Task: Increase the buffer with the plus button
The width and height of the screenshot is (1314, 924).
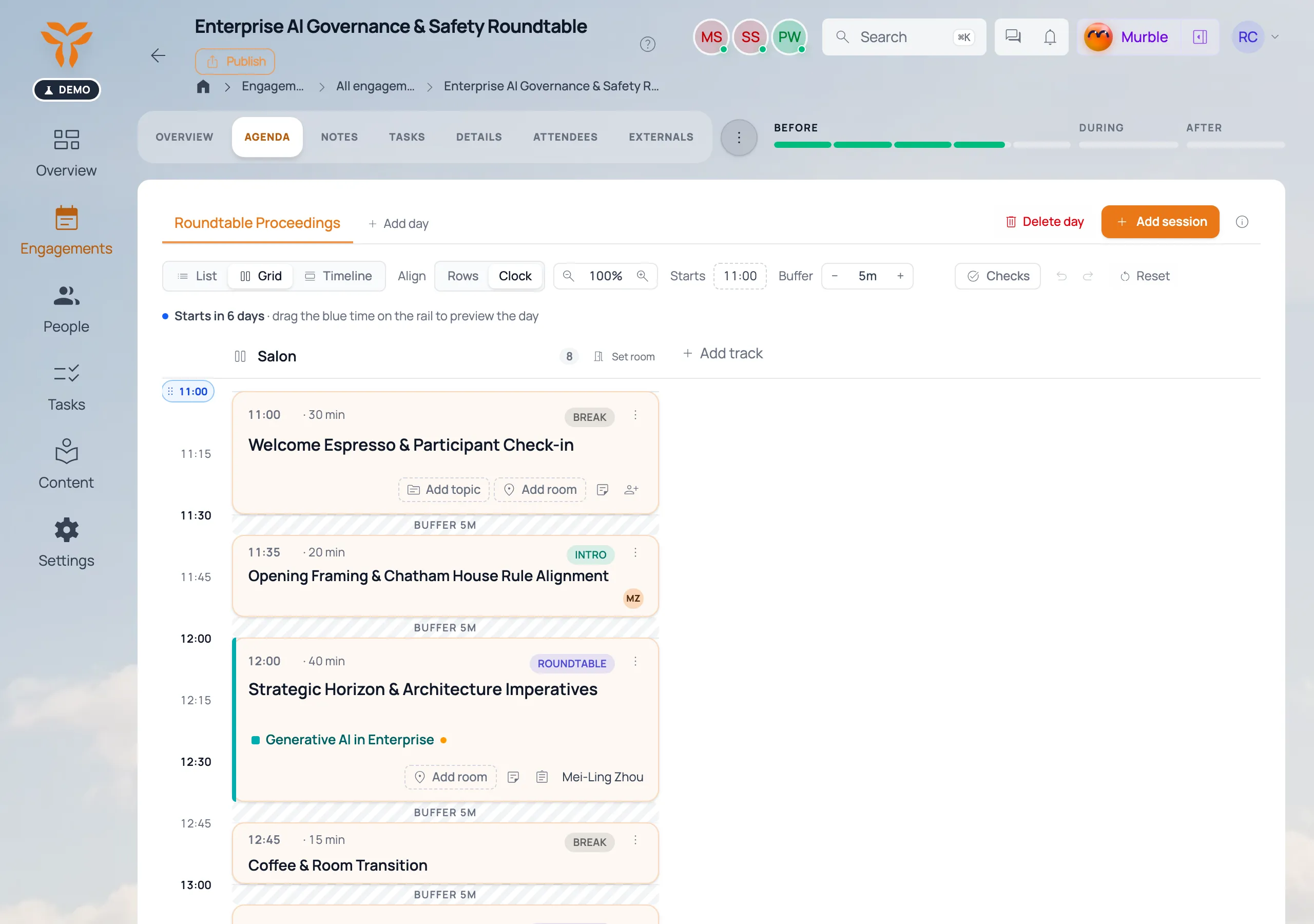Action: click(x=900, y=276)
